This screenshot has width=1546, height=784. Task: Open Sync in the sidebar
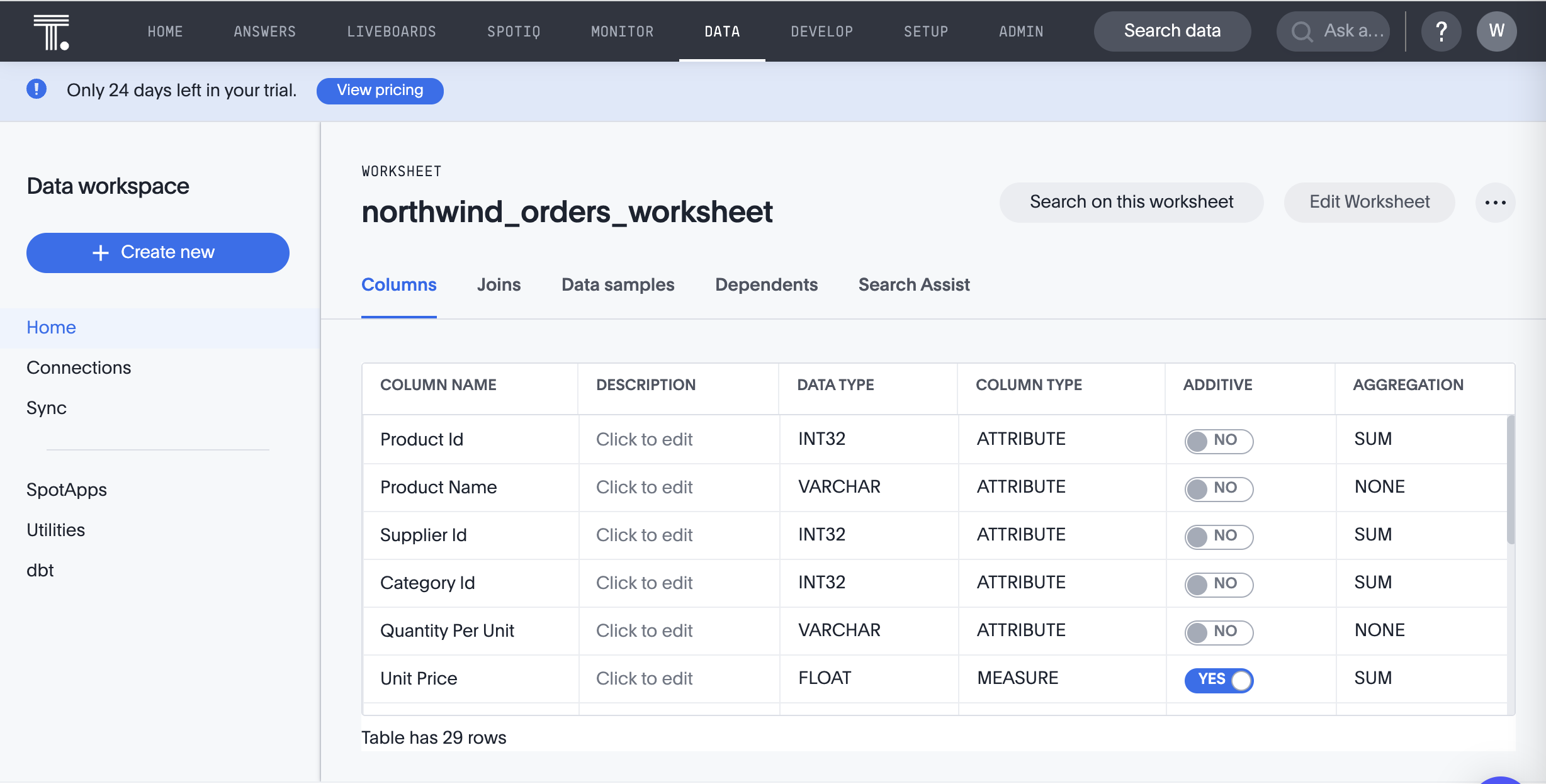pos(46,408)
